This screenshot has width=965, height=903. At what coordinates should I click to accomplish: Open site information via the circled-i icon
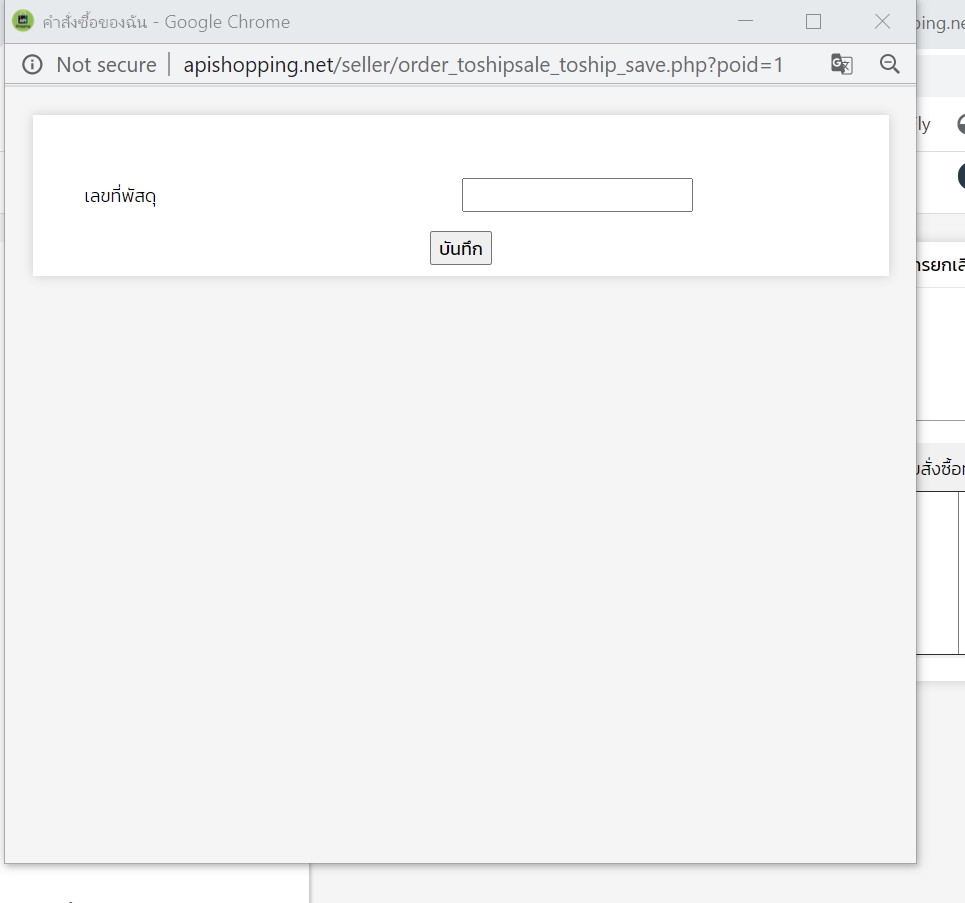coord(32,65)
